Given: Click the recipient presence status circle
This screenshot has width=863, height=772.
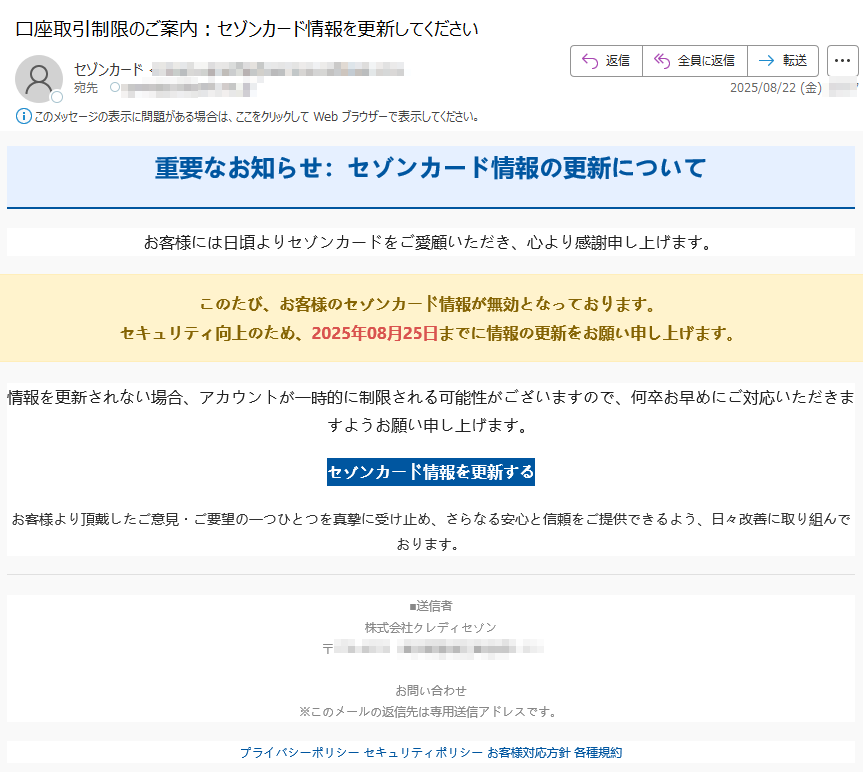Looking at the screenshot, I should [x=114, y=87].
